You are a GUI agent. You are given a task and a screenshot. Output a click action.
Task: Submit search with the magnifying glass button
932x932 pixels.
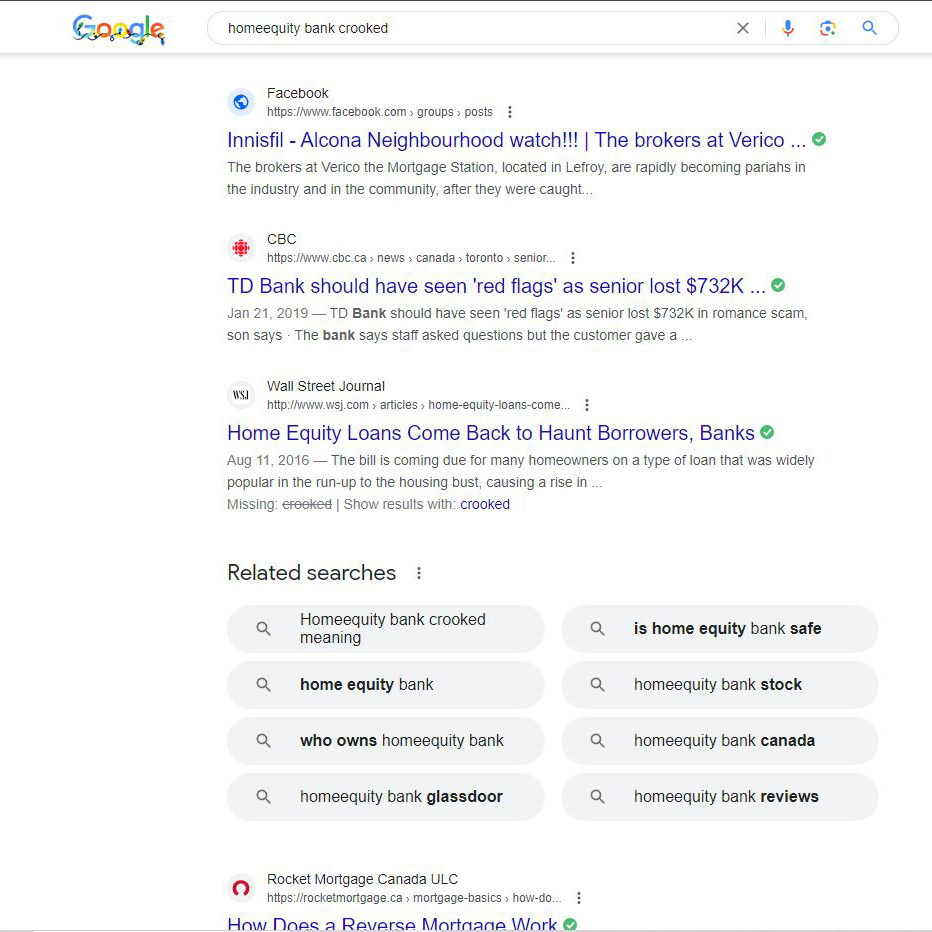[869, 28]
